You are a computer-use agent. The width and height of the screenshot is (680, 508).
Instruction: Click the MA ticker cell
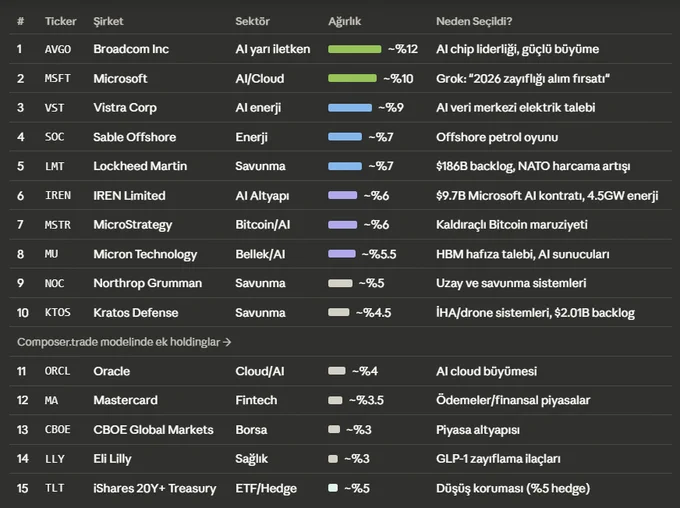click(51, 400)
